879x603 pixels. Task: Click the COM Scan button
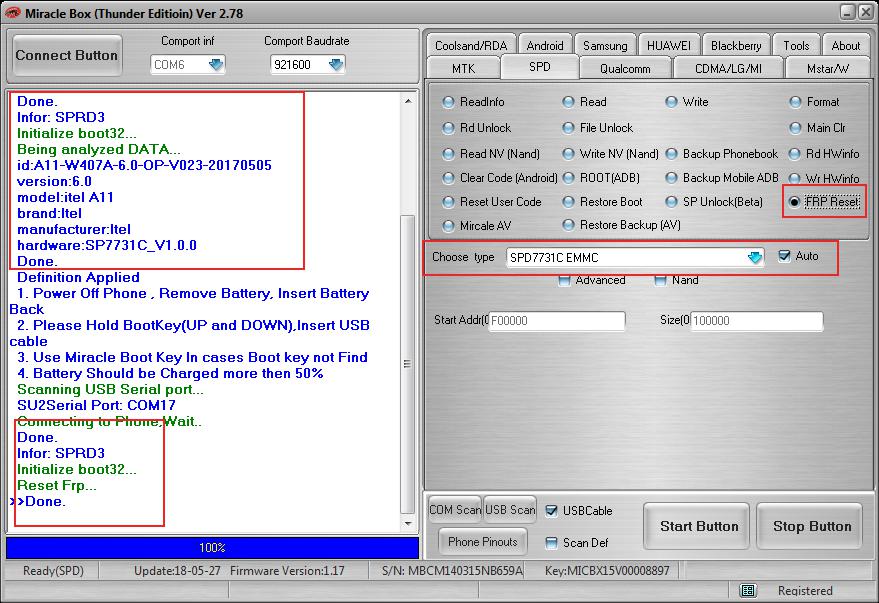(x=455, y=510)
